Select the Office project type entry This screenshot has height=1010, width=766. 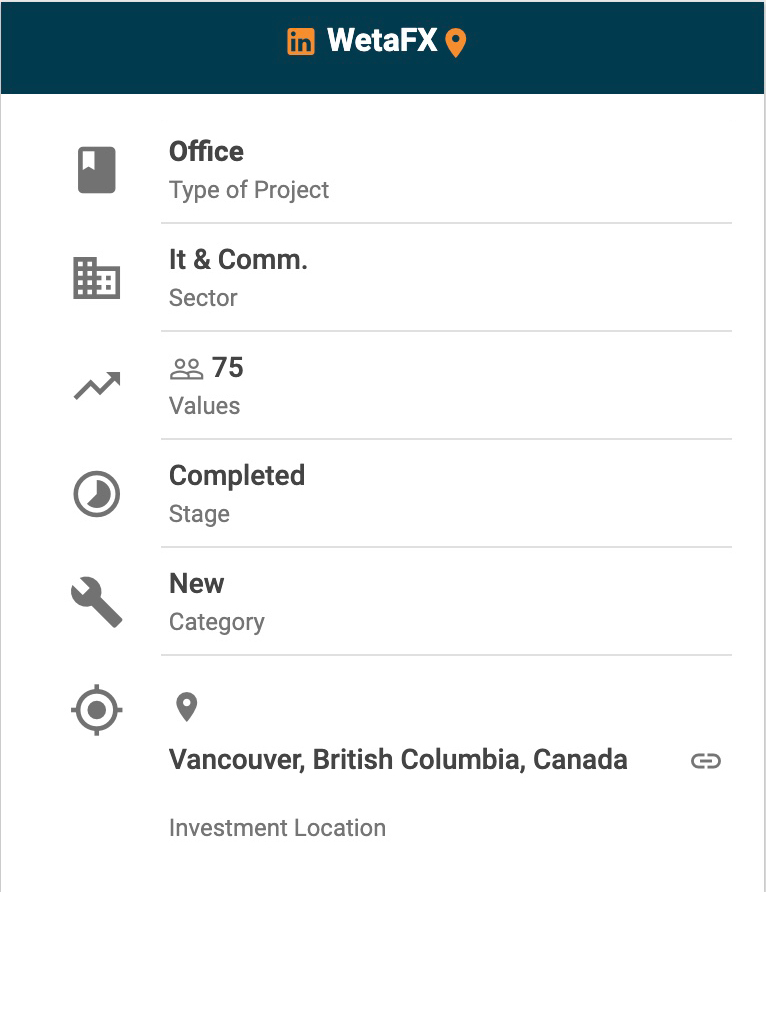click(x=206, y=152)
